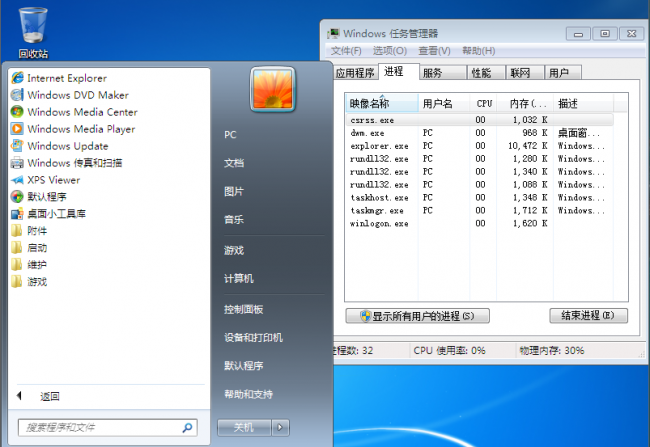Open Windows Media Player icon

tap(17, 129)
